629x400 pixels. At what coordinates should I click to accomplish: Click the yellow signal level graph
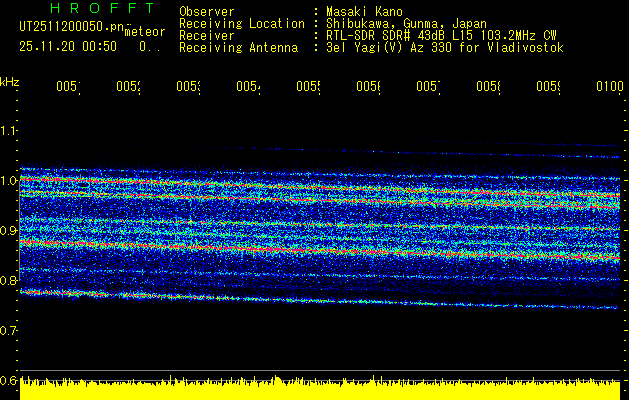point(320,388)
